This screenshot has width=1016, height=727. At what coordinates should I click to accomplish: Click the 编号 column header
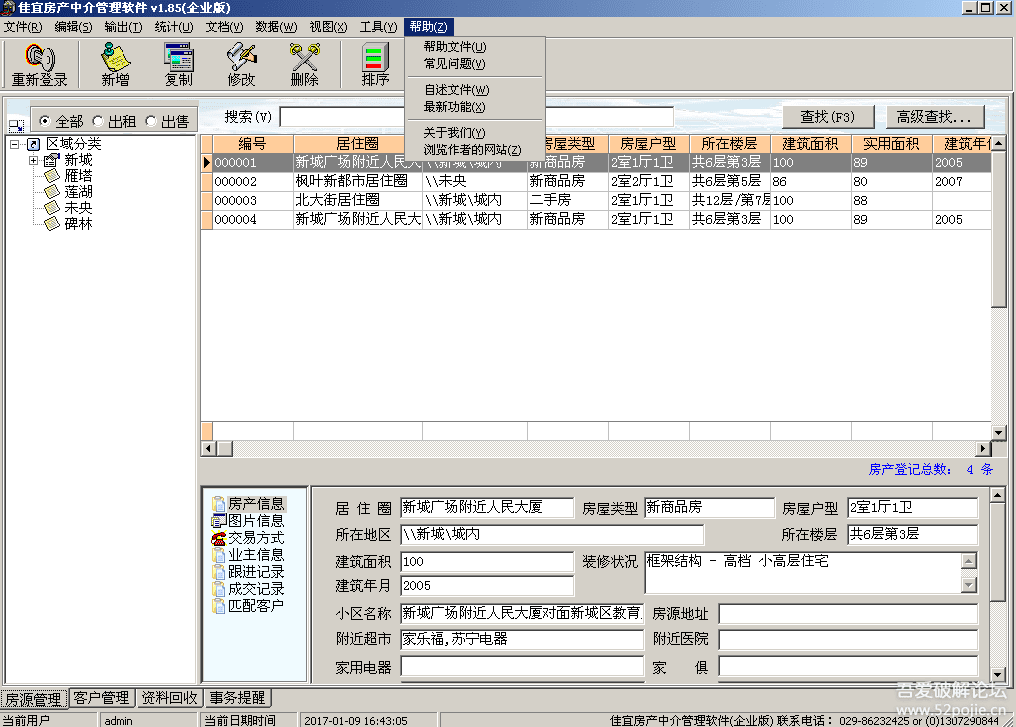click(253, 144)
